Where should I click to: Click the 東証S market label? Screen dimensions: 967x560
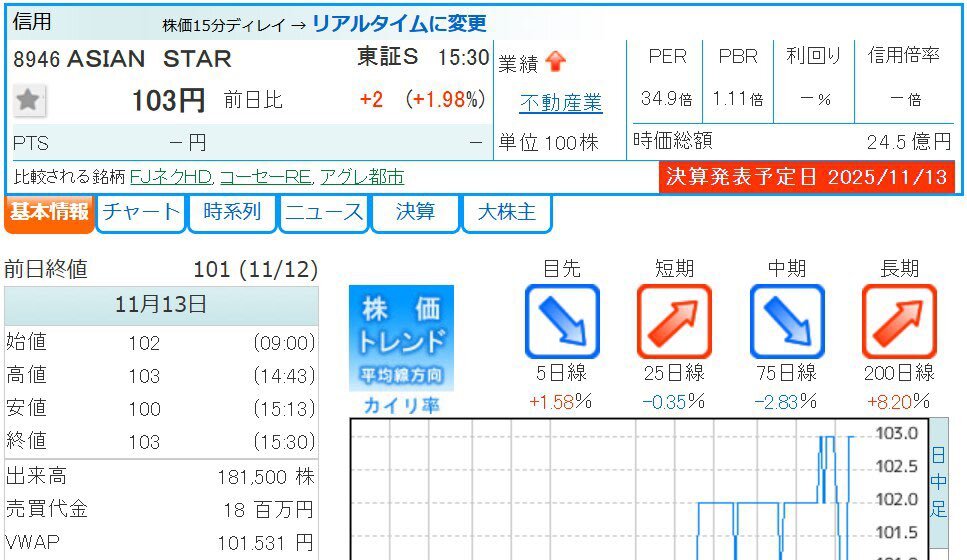coord(387,57)
